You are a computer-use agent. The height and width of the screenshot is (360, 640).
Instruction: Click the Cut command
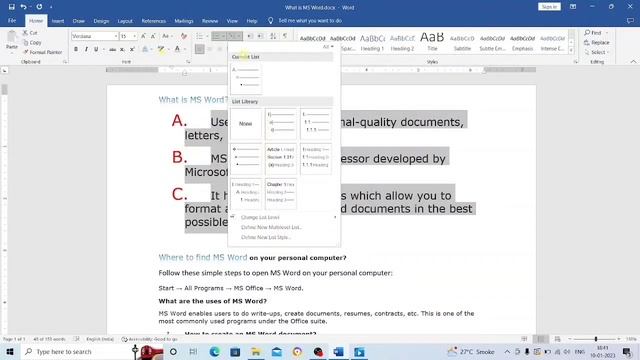click(30, 33)
